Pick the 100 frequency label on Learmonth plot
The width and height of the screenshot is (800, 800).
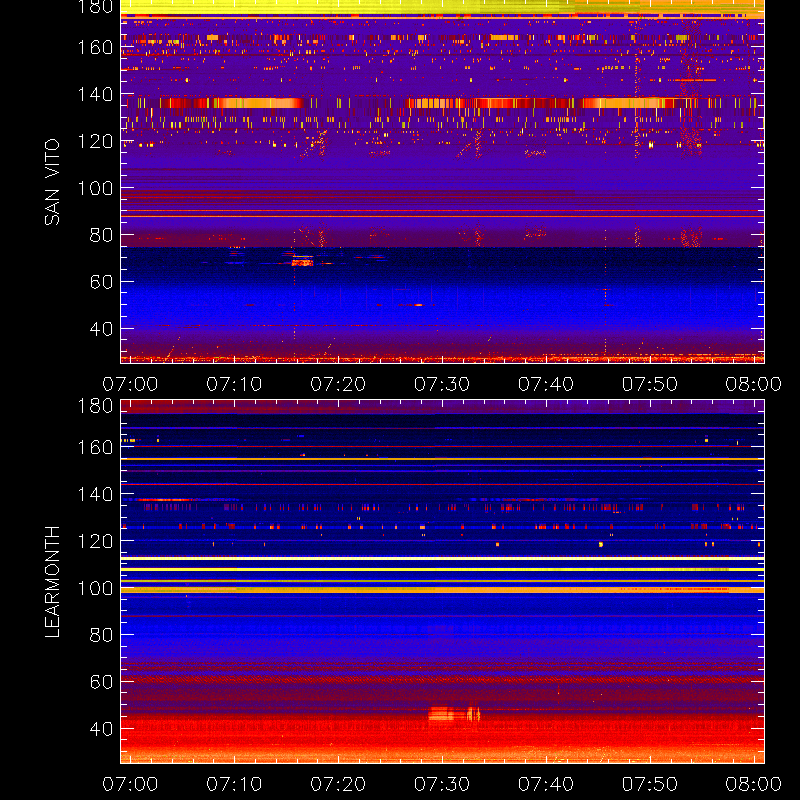95,588
